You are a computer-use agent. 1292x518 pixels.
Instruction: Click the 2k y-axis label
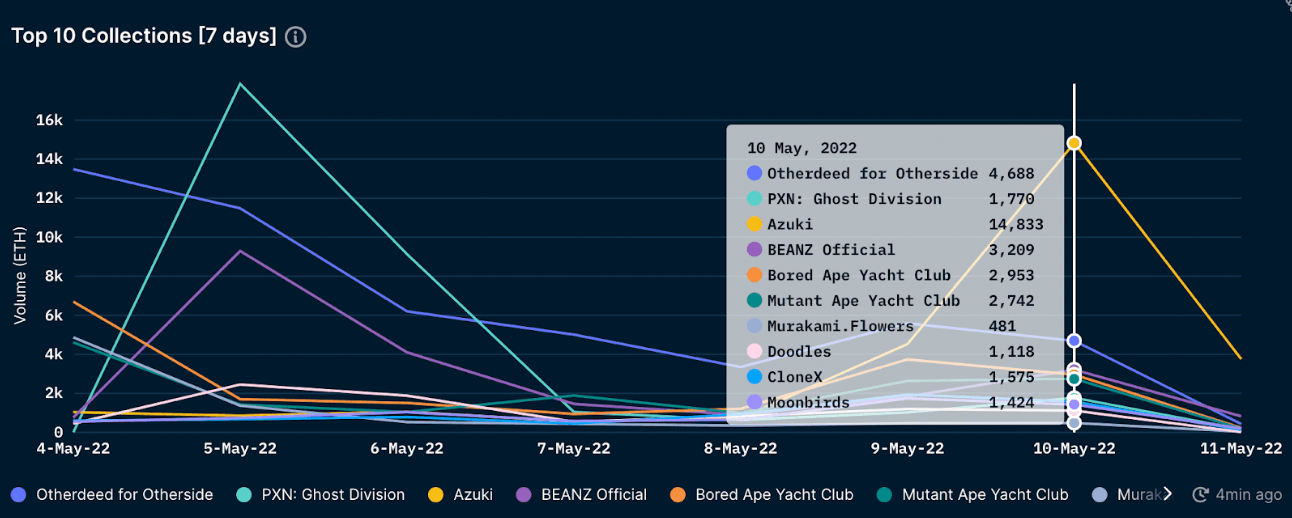click(54, 393)
